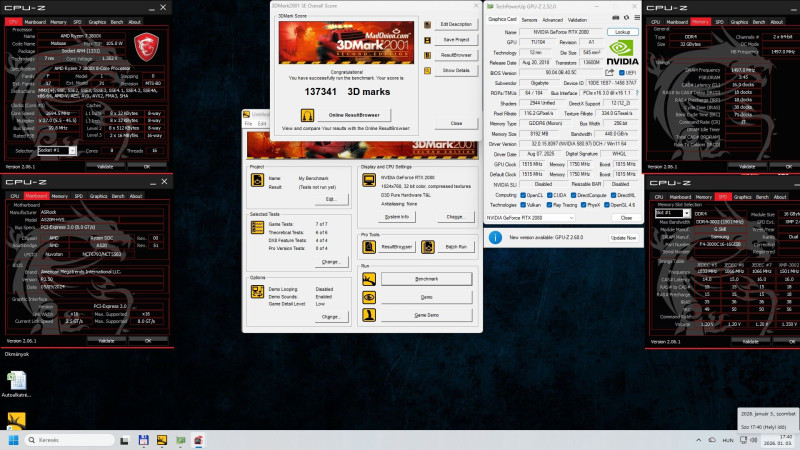
Task: Click the Save Project floppy disk icon
Action: pos(428,40)
